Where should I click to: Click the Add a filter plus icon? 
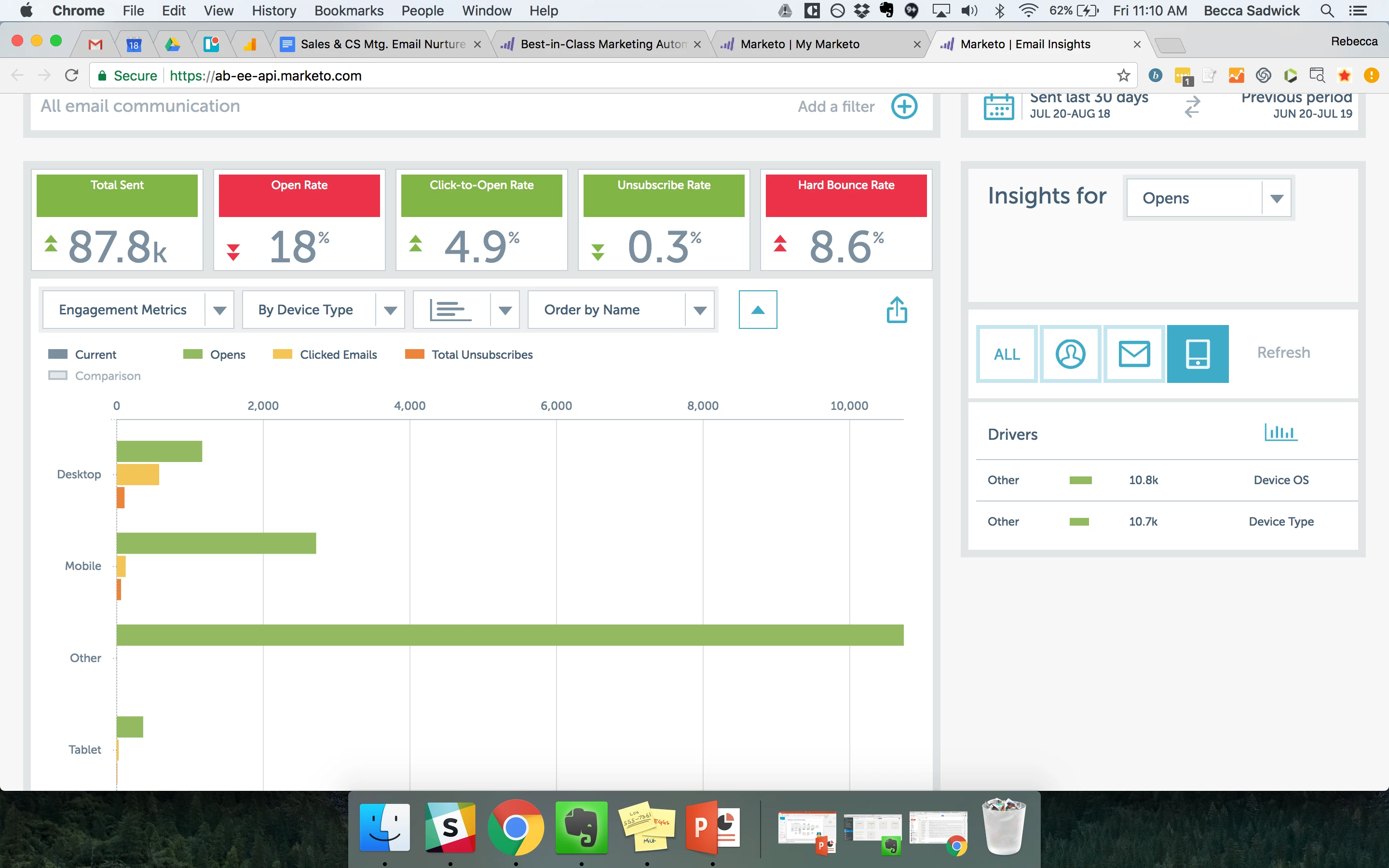[904, 106]
